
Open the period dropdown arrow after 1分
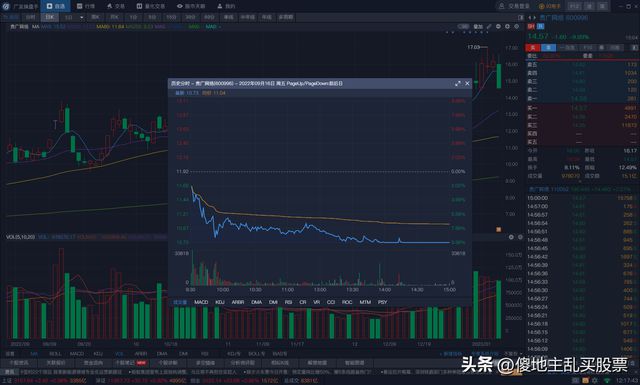pyautogui.click(x=82, y=18)
